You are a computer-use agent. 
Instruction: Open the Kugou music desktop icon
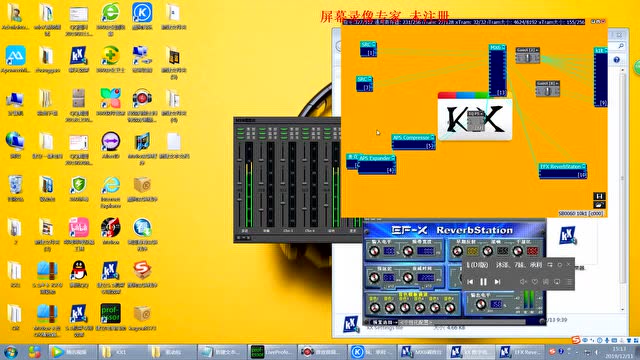[x=142, y=16]
